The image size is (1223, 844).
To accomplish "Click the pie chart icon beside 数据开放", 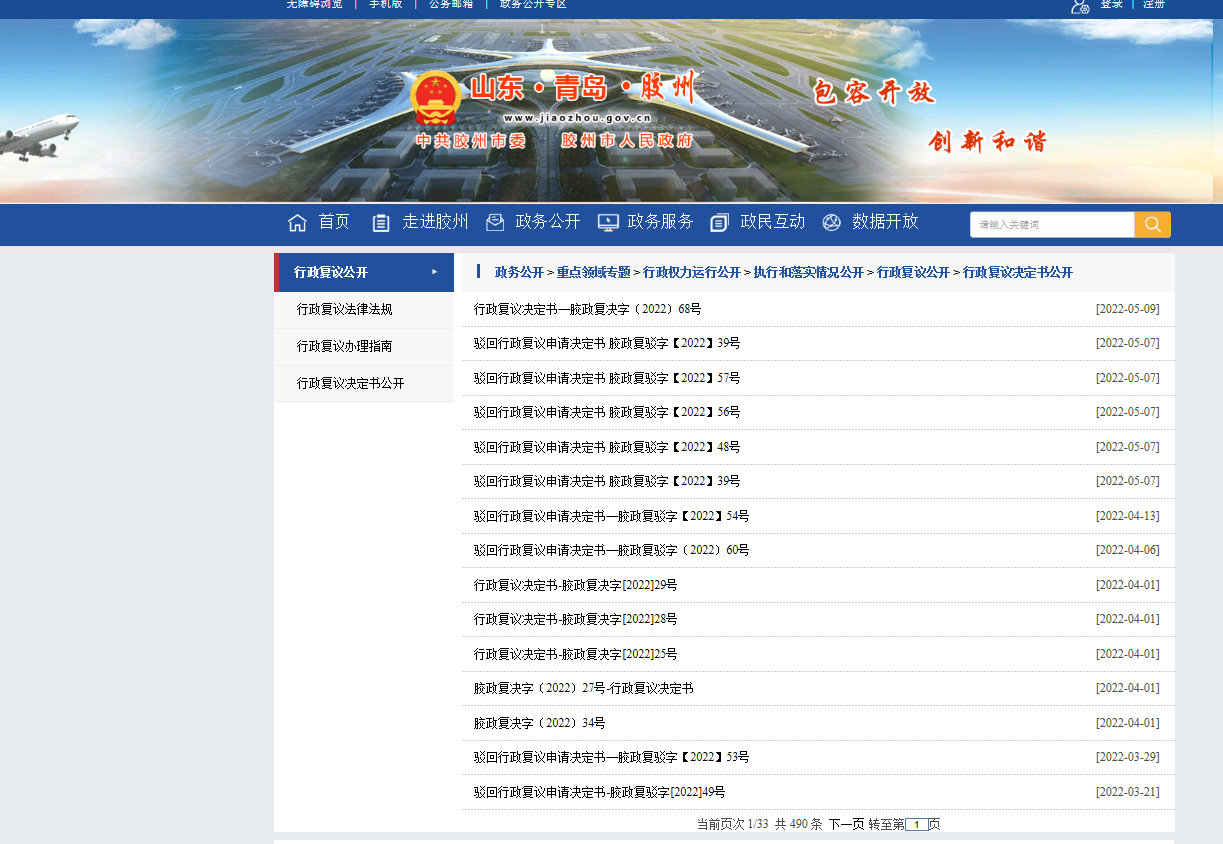I will click(831, 223).
